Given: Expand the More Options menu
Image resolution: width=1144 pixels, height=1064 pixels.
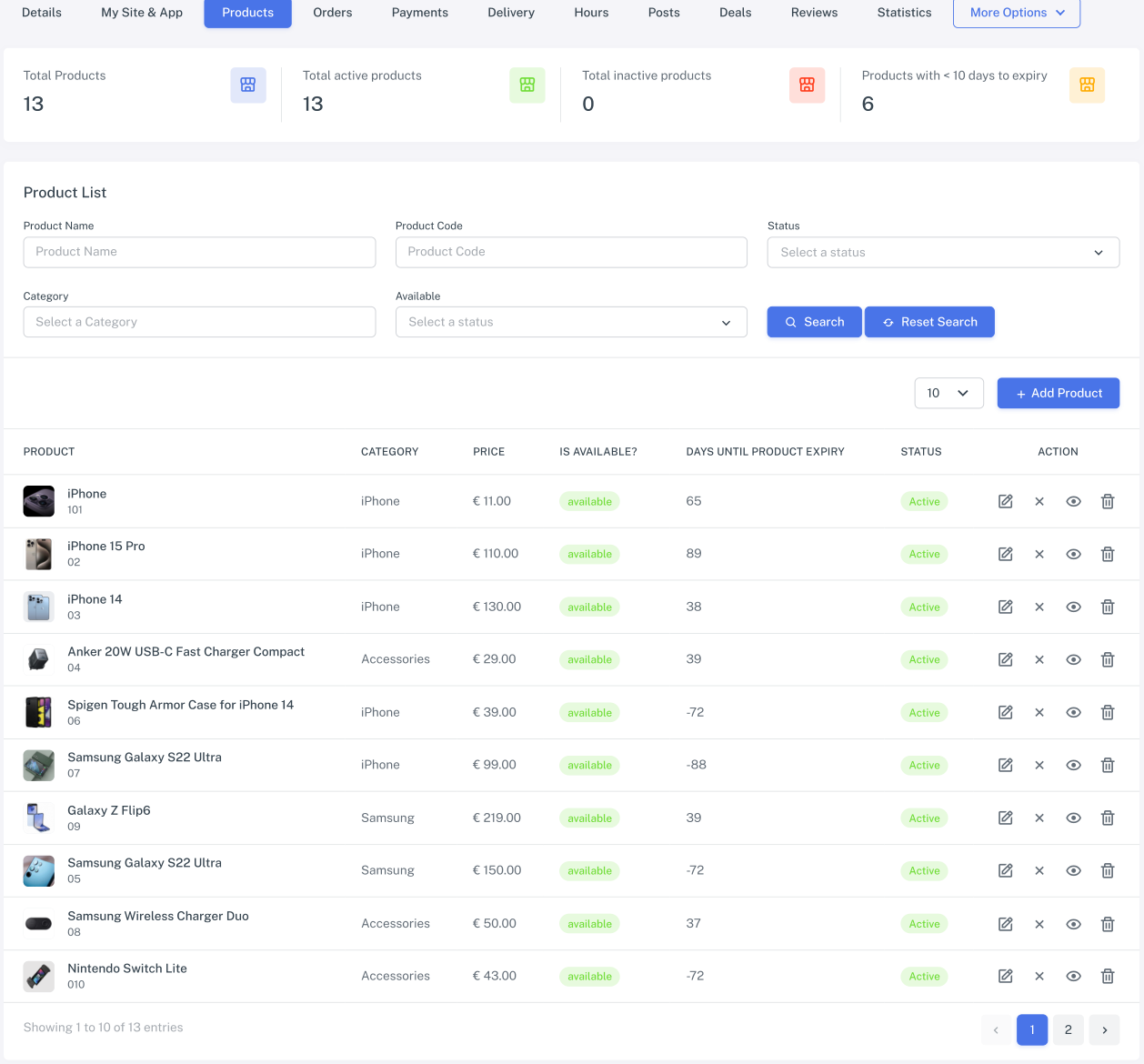Looking at the screenshot, I should [1017, 13].
